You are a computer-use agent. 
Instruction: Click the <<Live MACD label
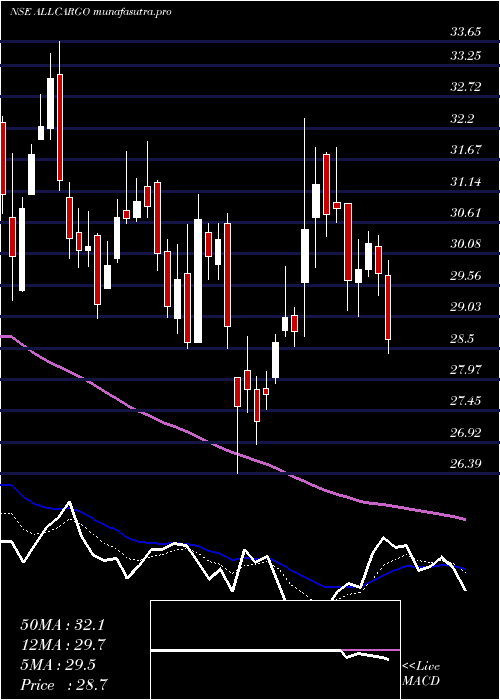click(x=421, y=674)
